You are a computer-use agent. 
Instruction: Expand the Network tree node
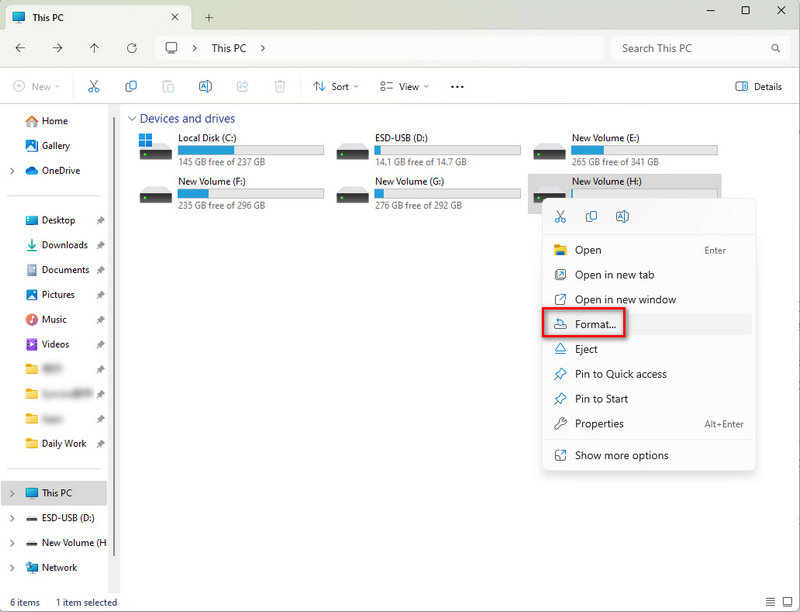(12, 568)
